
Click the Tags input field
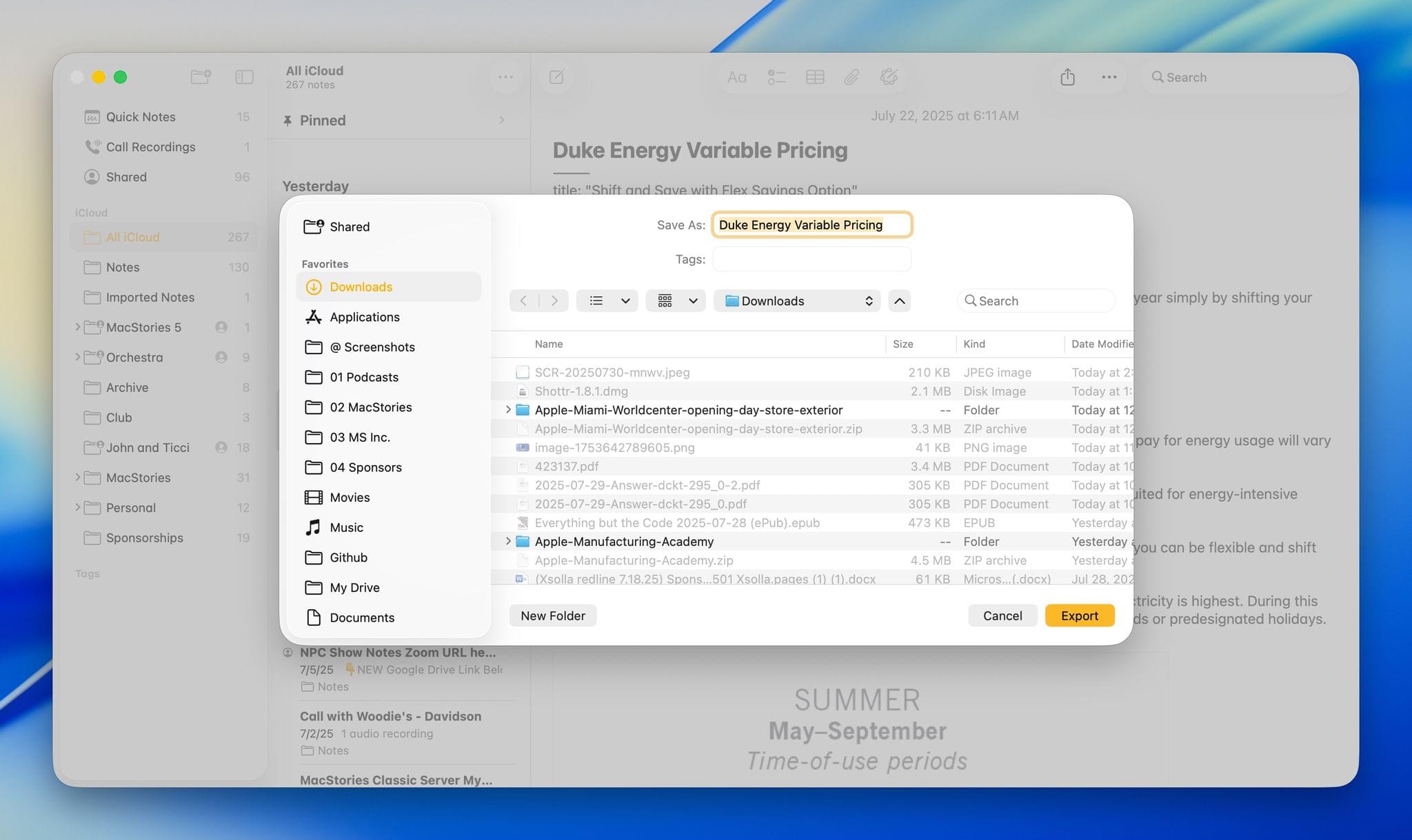811,259
